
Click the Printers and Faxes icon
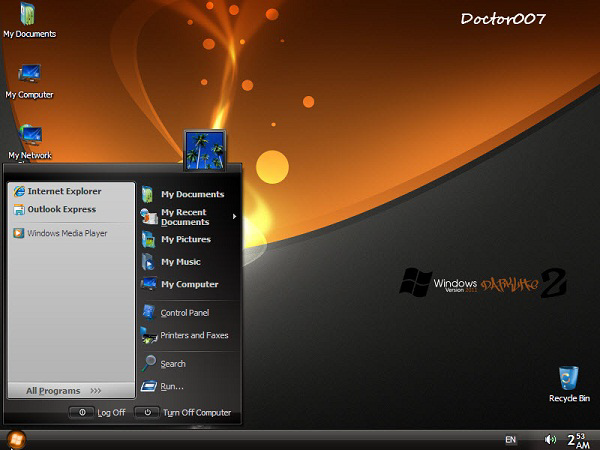(148, 335)
